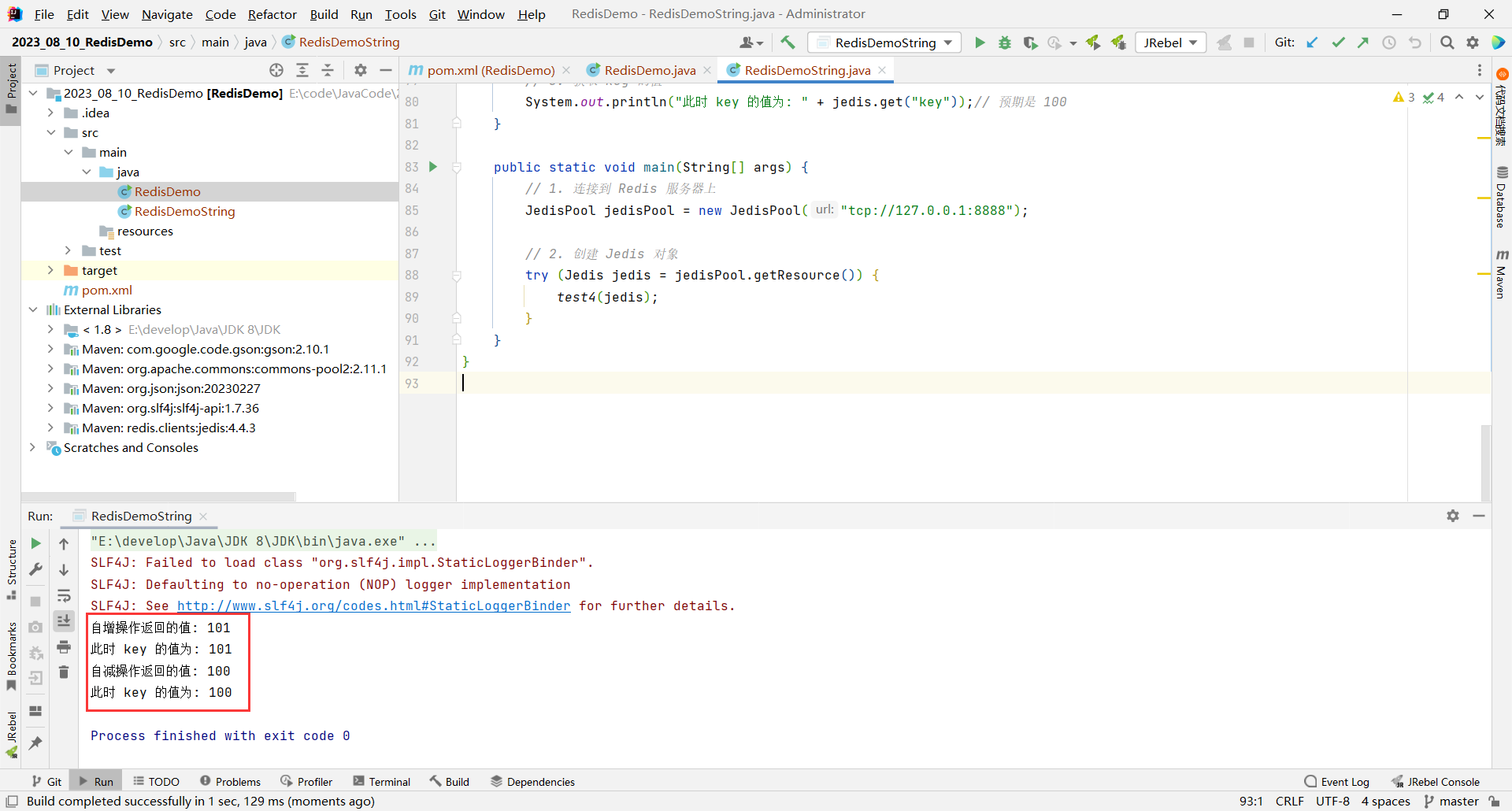Update project with Git blue arrow
This screenshot has height=811, width=1512.
click(x=1312, y=43)
